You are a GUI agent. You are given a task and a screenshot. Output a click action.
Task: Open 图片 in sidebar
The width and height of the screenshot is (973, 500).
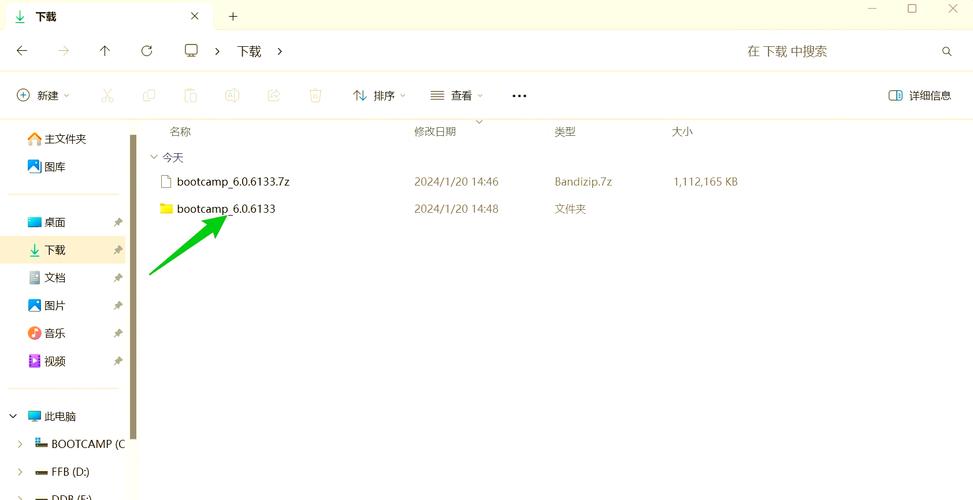(x=47, y=306)
